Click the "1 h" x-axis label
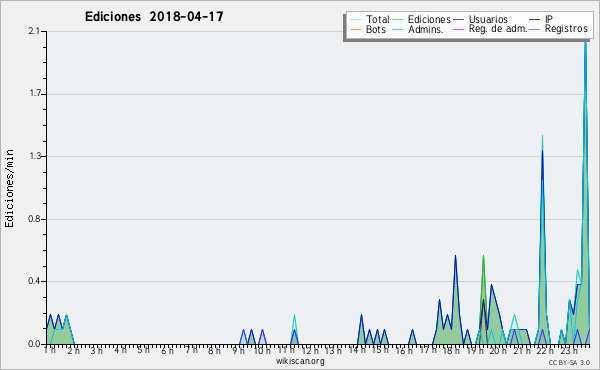This screenshot has width=600, height=370. (x=50, y=350)
